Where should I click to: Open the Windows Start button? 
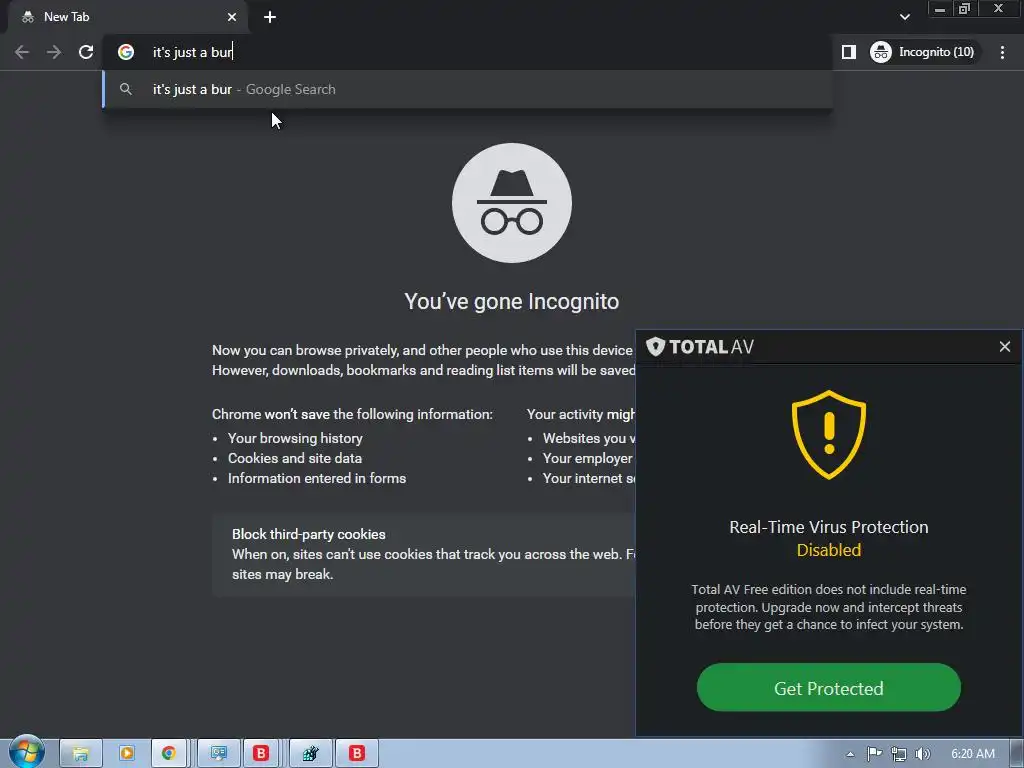27,752
